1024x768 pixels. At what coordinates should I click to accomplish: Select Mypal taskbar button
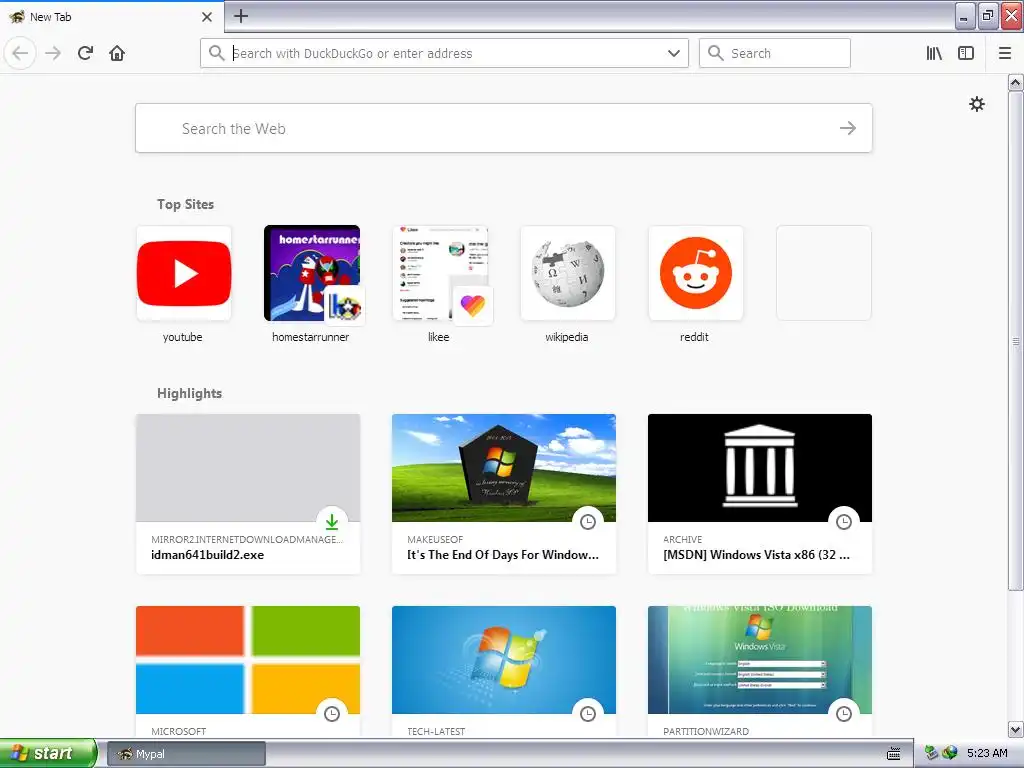186,754
